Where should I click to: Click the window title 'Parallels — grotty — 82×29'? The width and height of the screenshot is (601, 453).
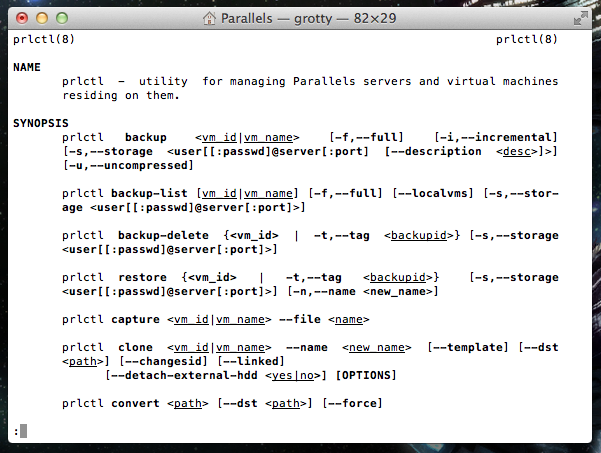click(x=309, y=18)
